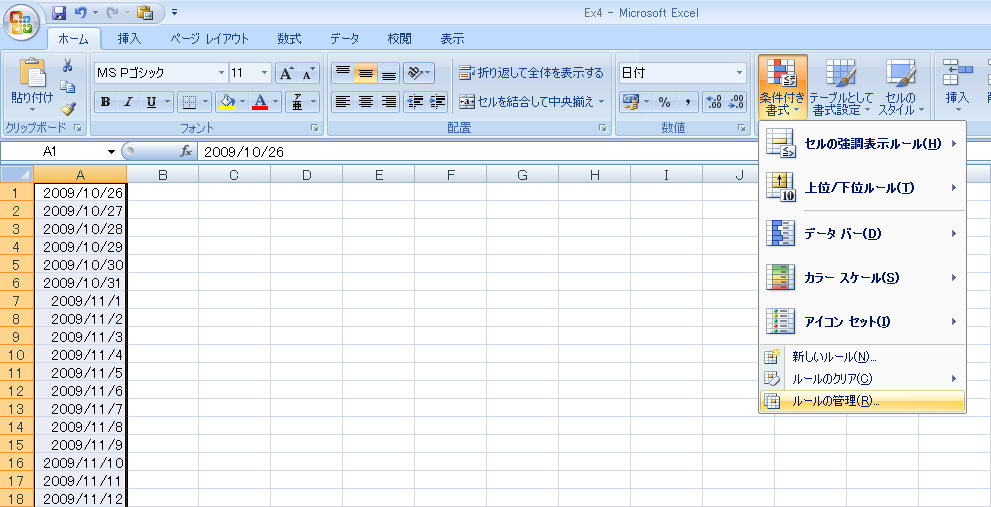Open the font size dropdown showing 11
The width and height of the screenshot is (991, 507).
click(265, 73)
